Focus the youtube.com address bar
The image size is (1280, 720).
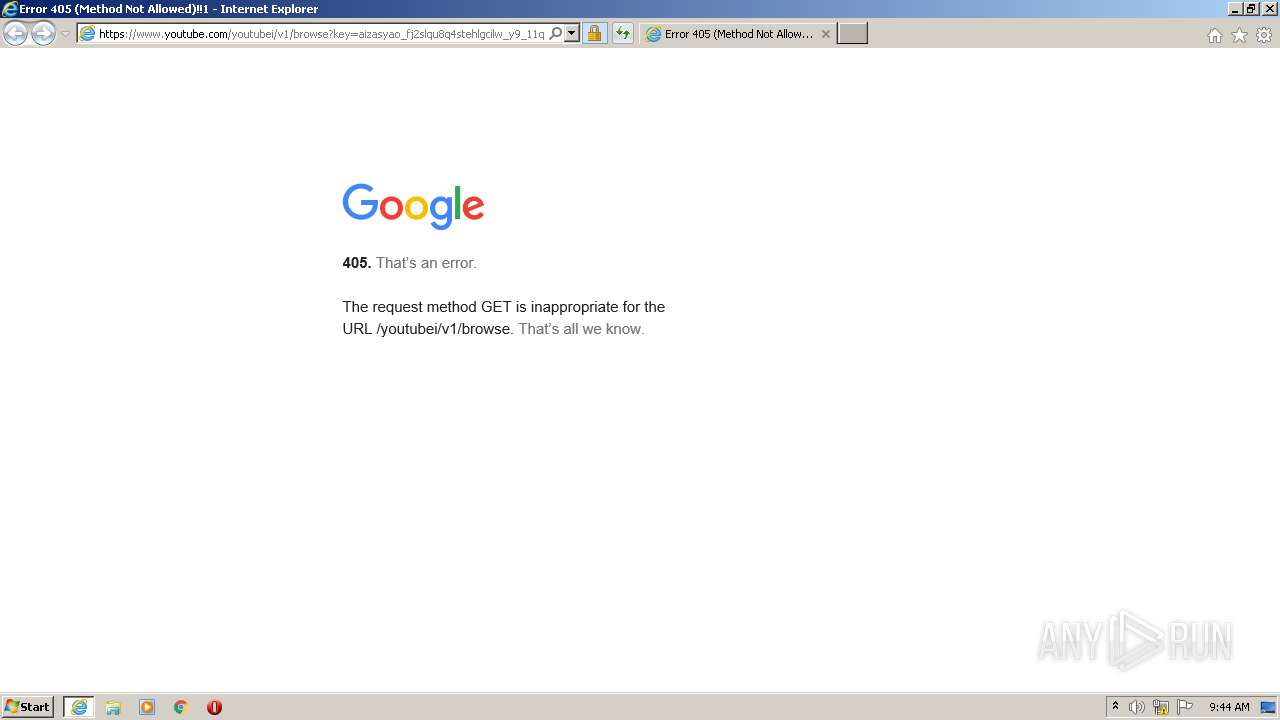click(321, 34)
